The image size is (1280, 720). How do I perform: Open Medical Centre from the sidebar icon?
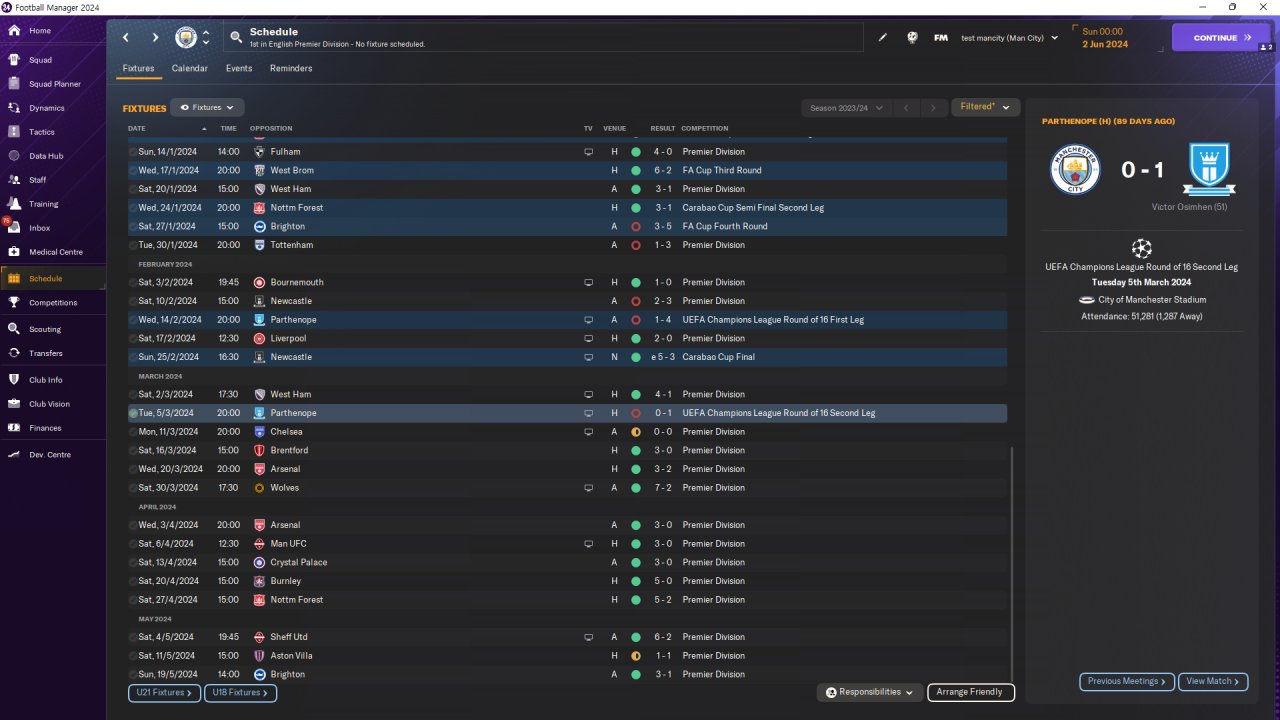click(14, 252)
